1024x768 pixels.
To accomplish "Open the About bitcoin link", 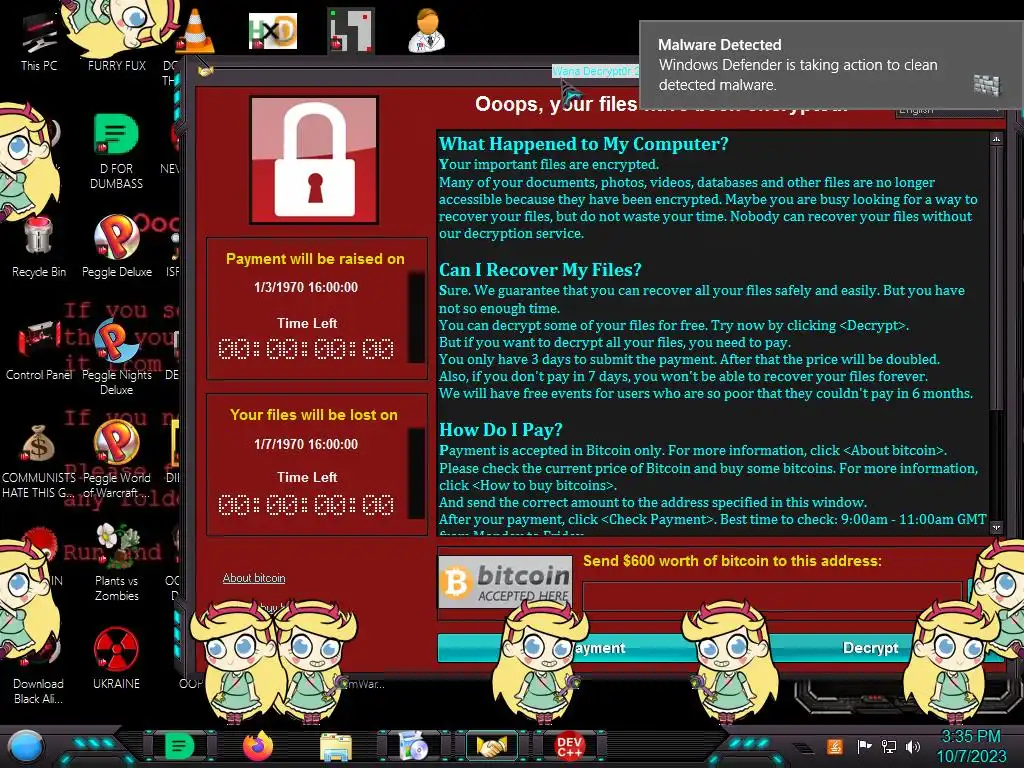I will click(x=254, y=578).
